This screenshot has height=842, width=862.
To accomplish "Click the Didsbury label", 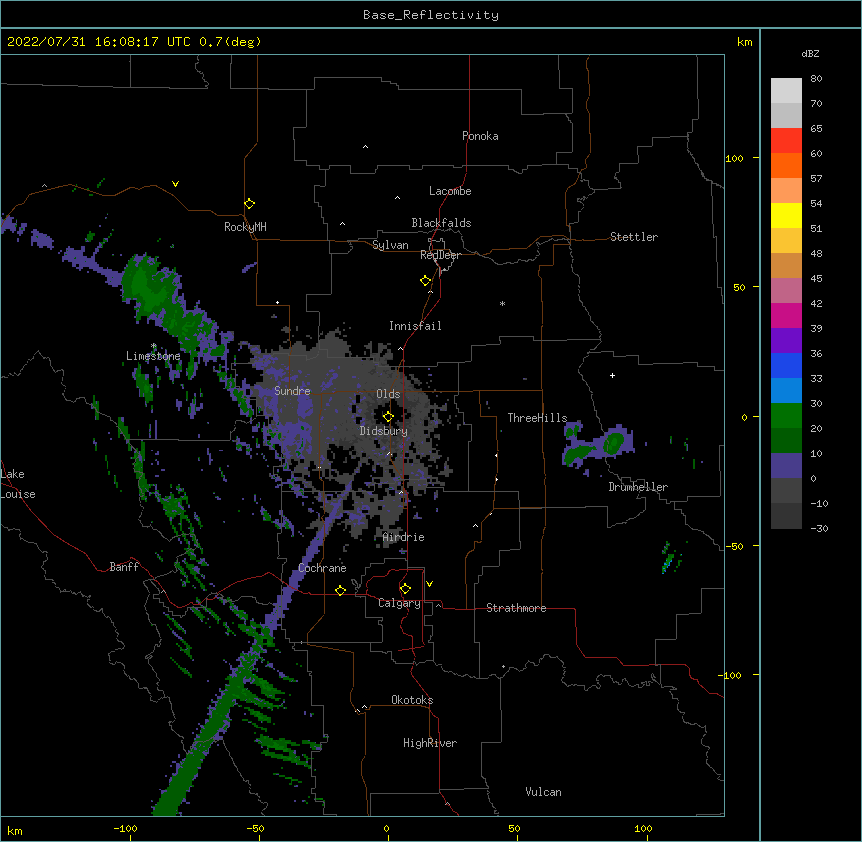I will 384,431.
